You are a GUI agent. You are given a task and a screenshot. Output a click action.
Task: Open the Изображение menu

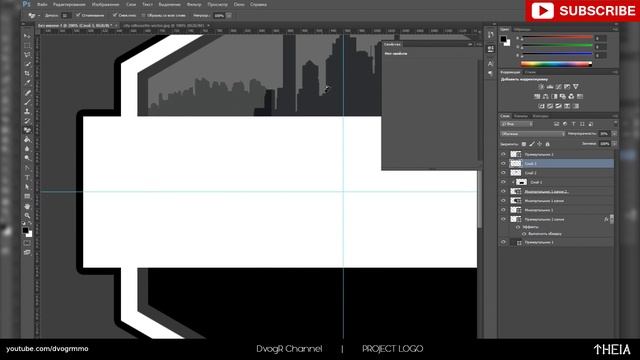pyautogui.click(x=106, y=4)
